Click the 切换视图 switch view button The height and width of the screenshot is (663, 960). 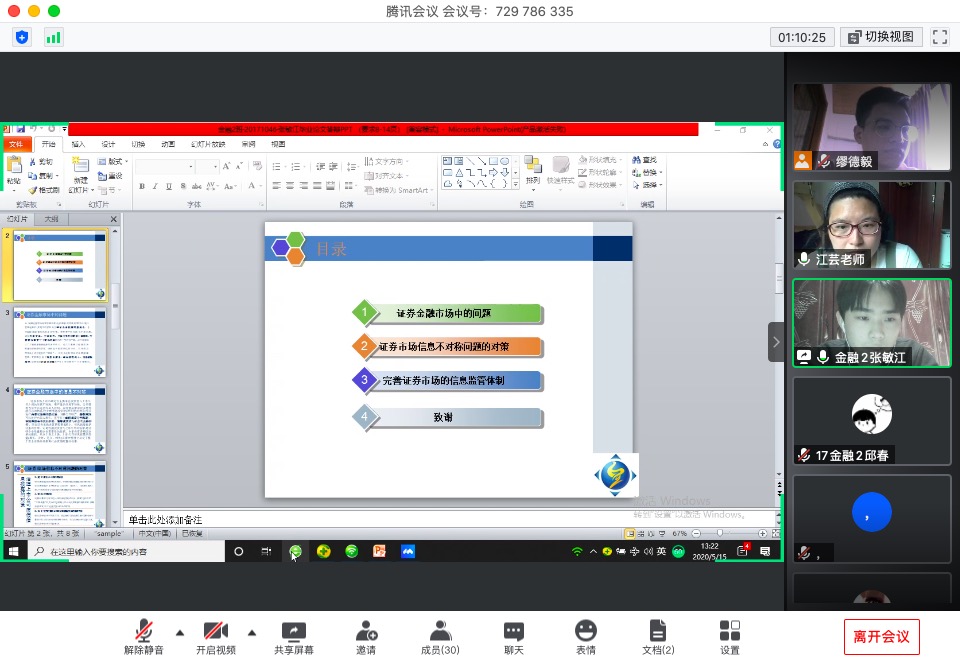881,37
